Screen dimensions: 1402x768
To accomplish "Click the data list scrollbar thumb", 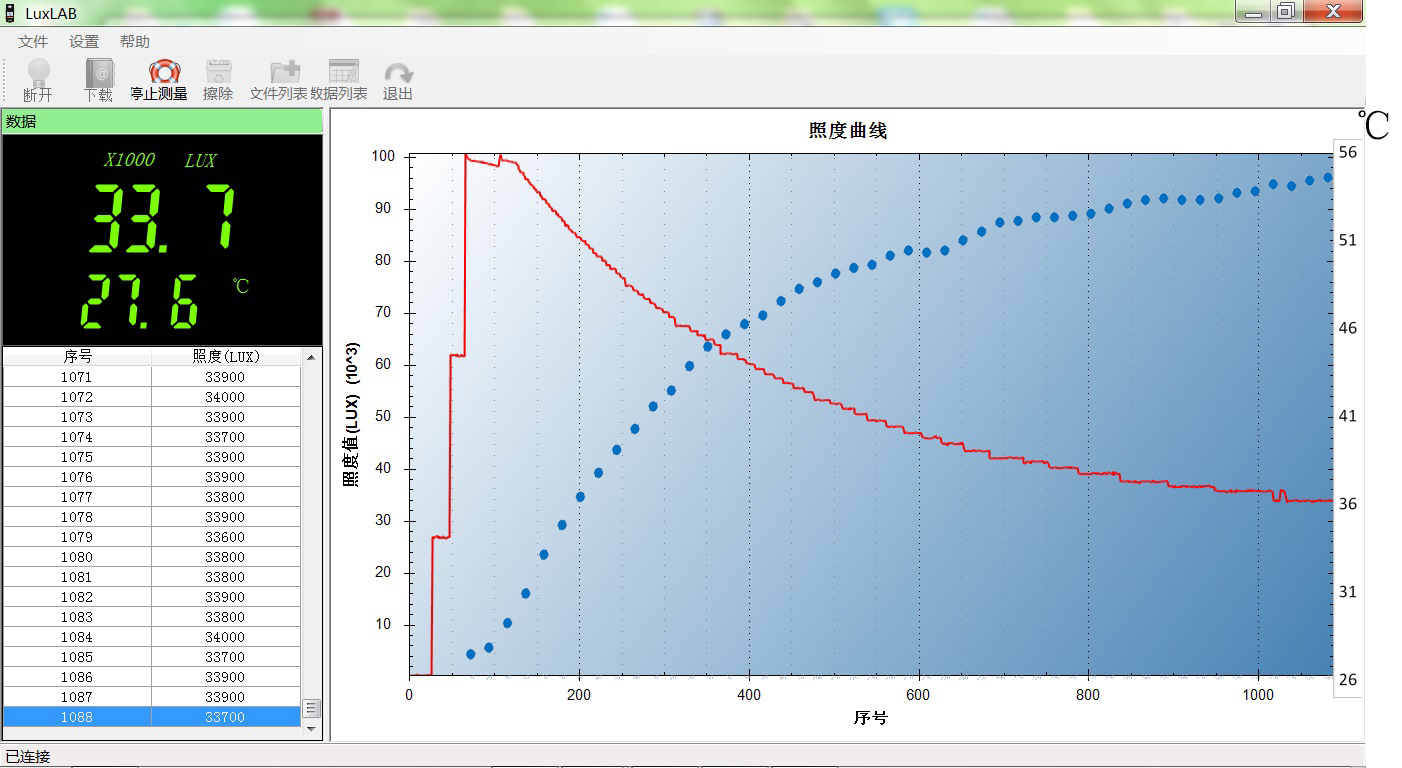I will click(x=311, y=708).
